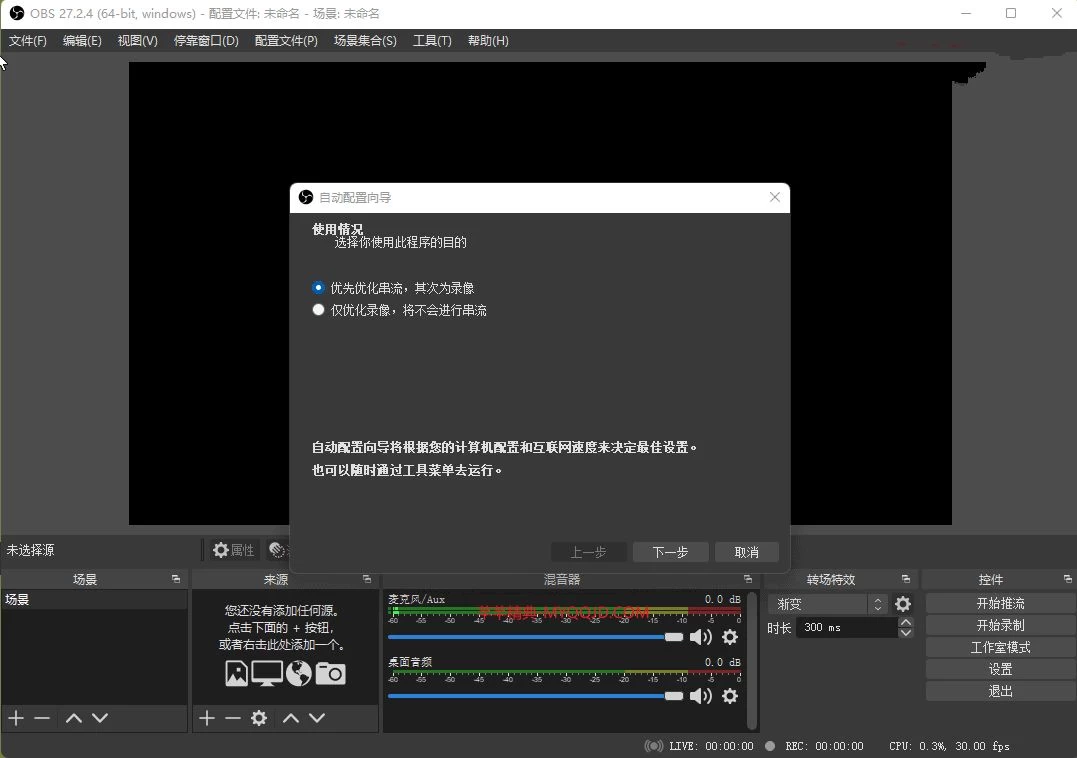Add a video capture source with camera icon

(330, 673)
